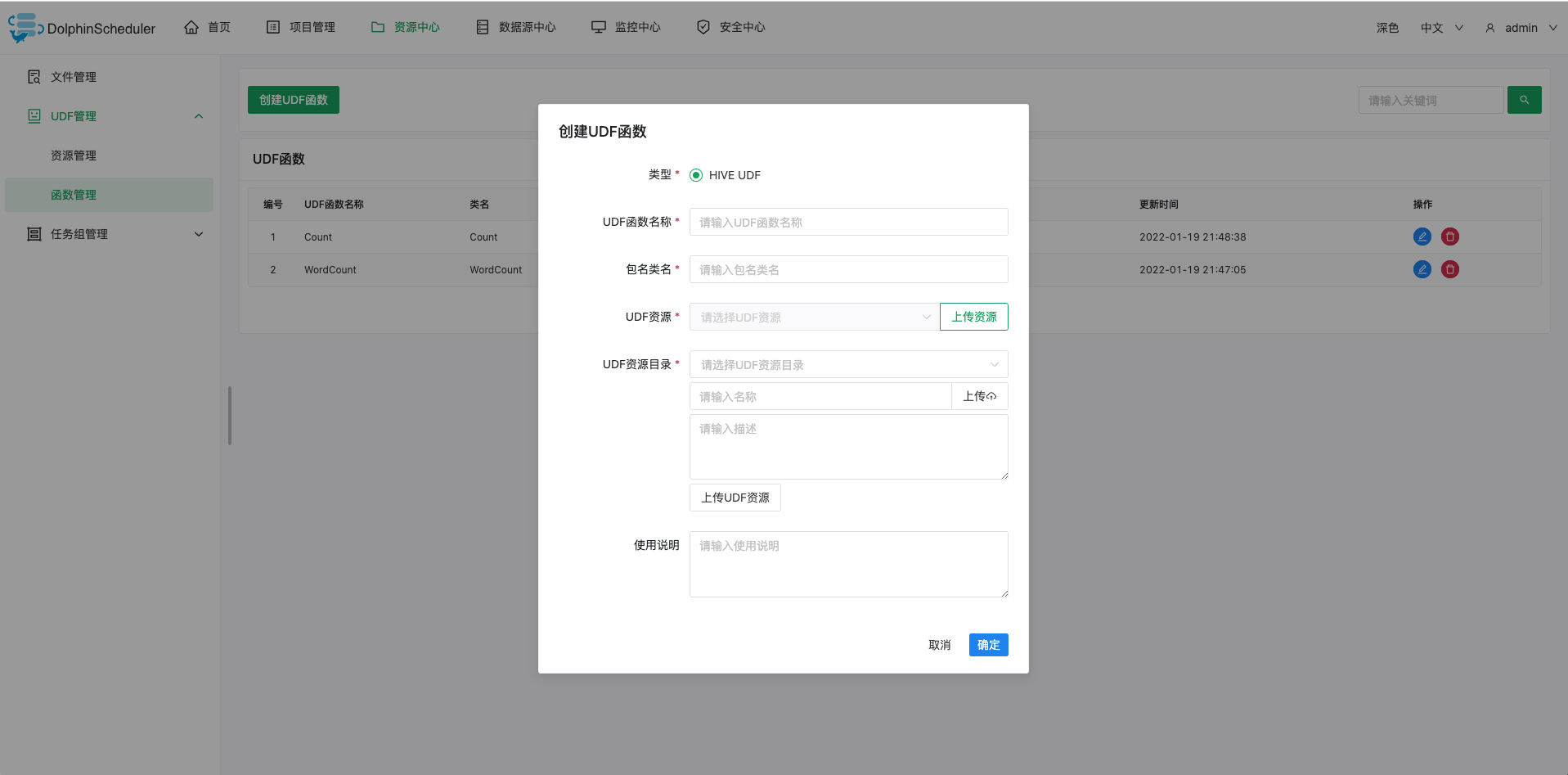The image size is (1568, 775).
Task: Click the 创建UDF函数 button
Action: click(294, 100)
